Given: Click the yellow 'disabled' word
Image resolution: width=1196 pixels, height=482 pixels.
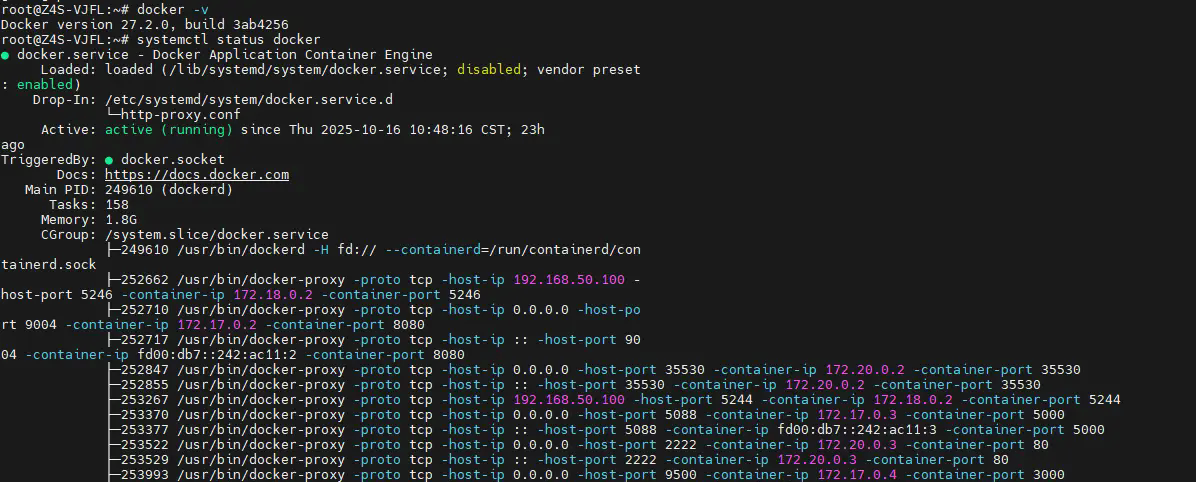Looking at the screenshot, I should click(x=489, y=69).
